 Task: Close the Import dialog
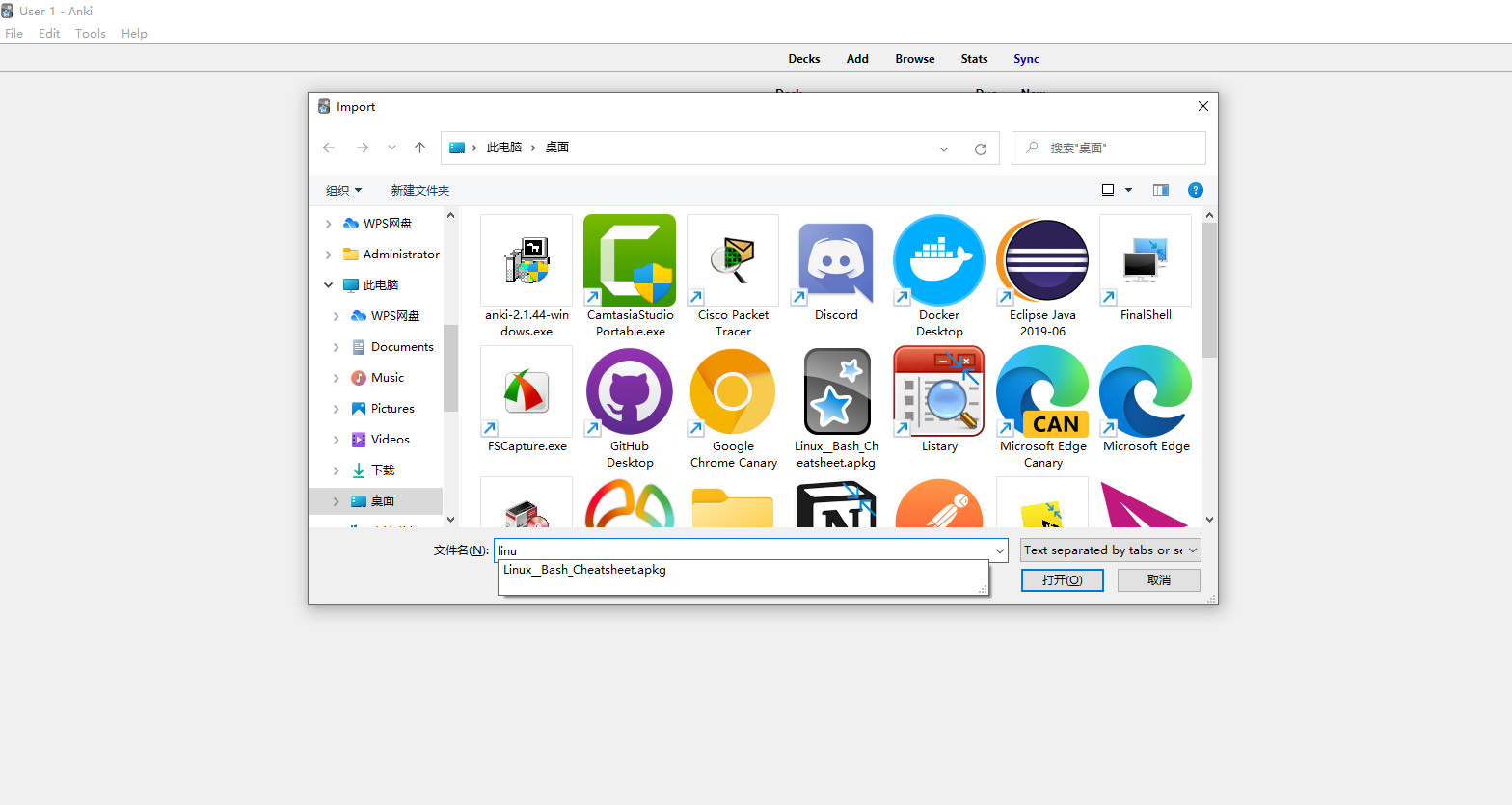point(1202,106)
